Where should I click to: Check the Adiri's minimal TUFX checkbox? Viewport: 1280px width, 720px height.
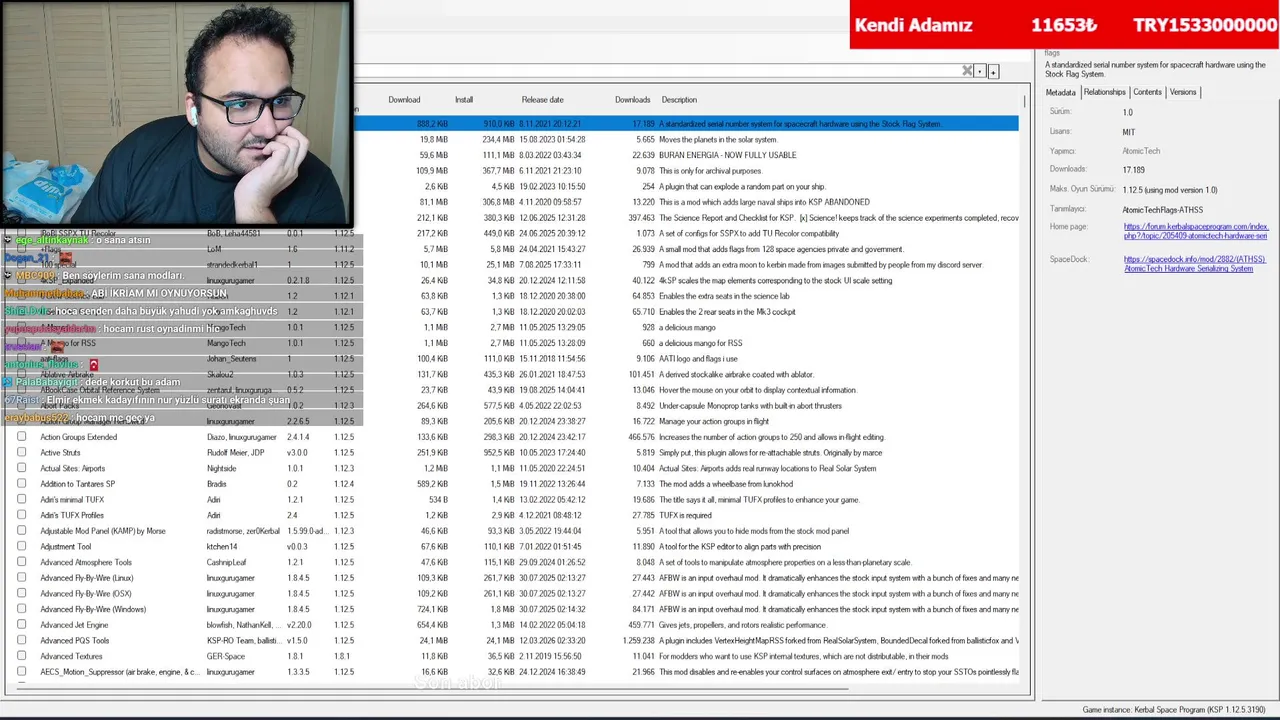coord(21,500)
